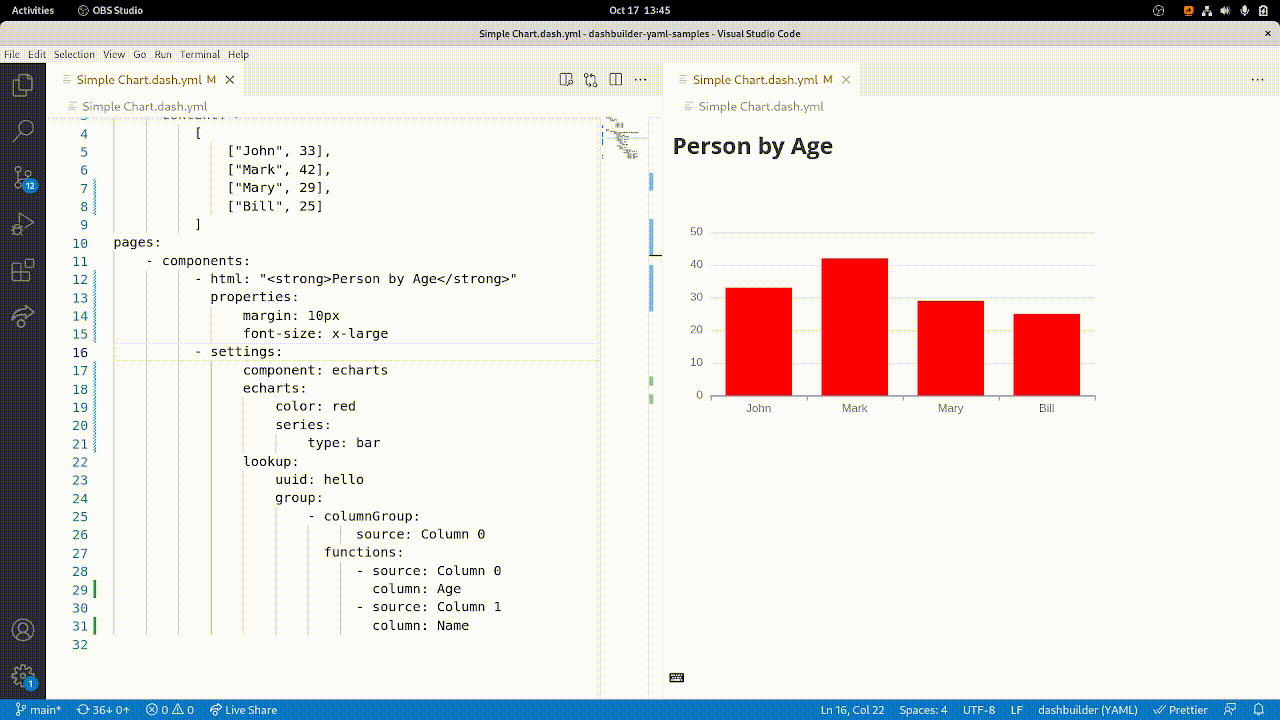
Task: Click code line 'color: red'
Action: point(316,406)
